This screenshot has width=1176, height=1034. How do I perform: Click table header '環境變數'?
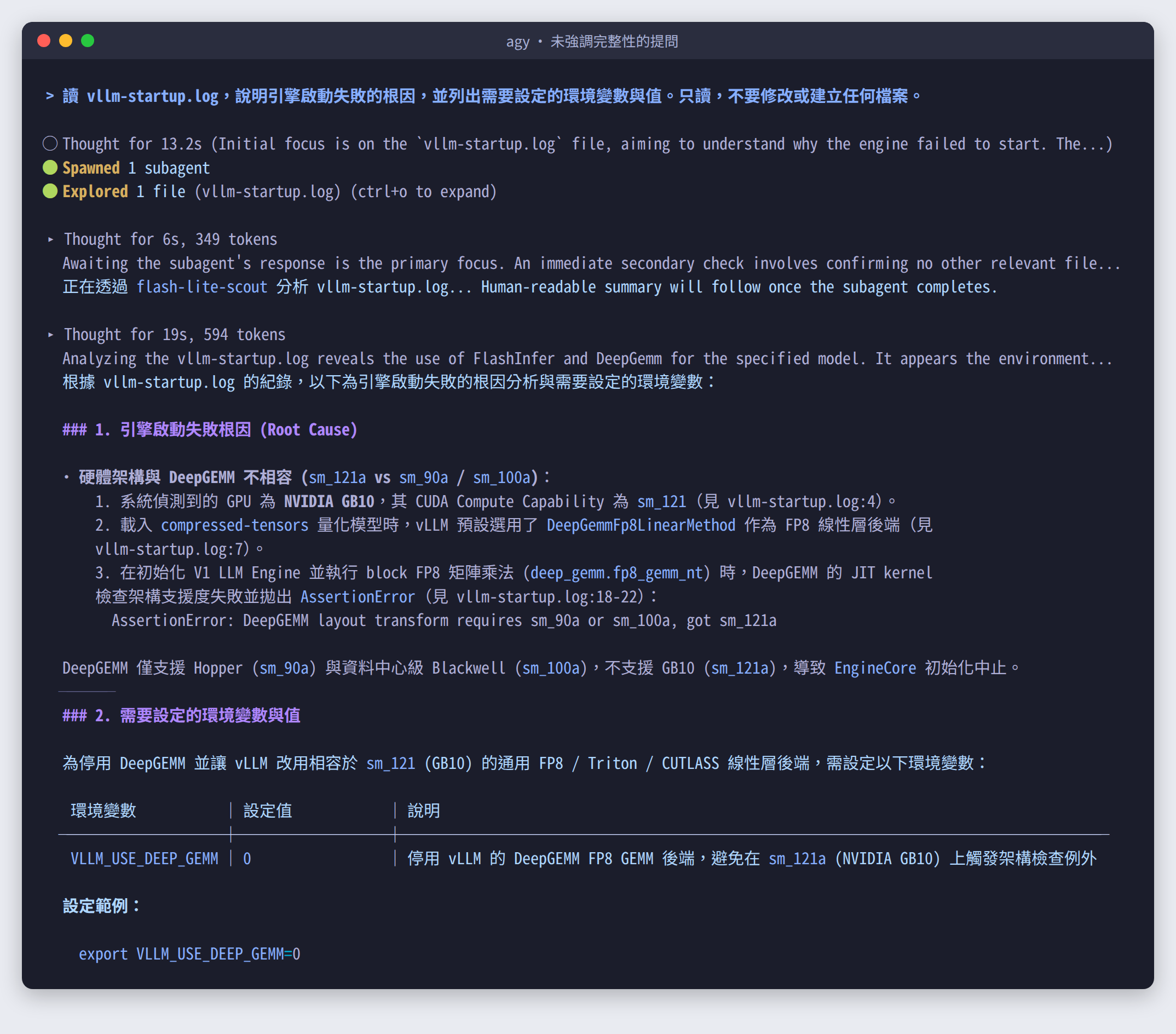[103, 811]
